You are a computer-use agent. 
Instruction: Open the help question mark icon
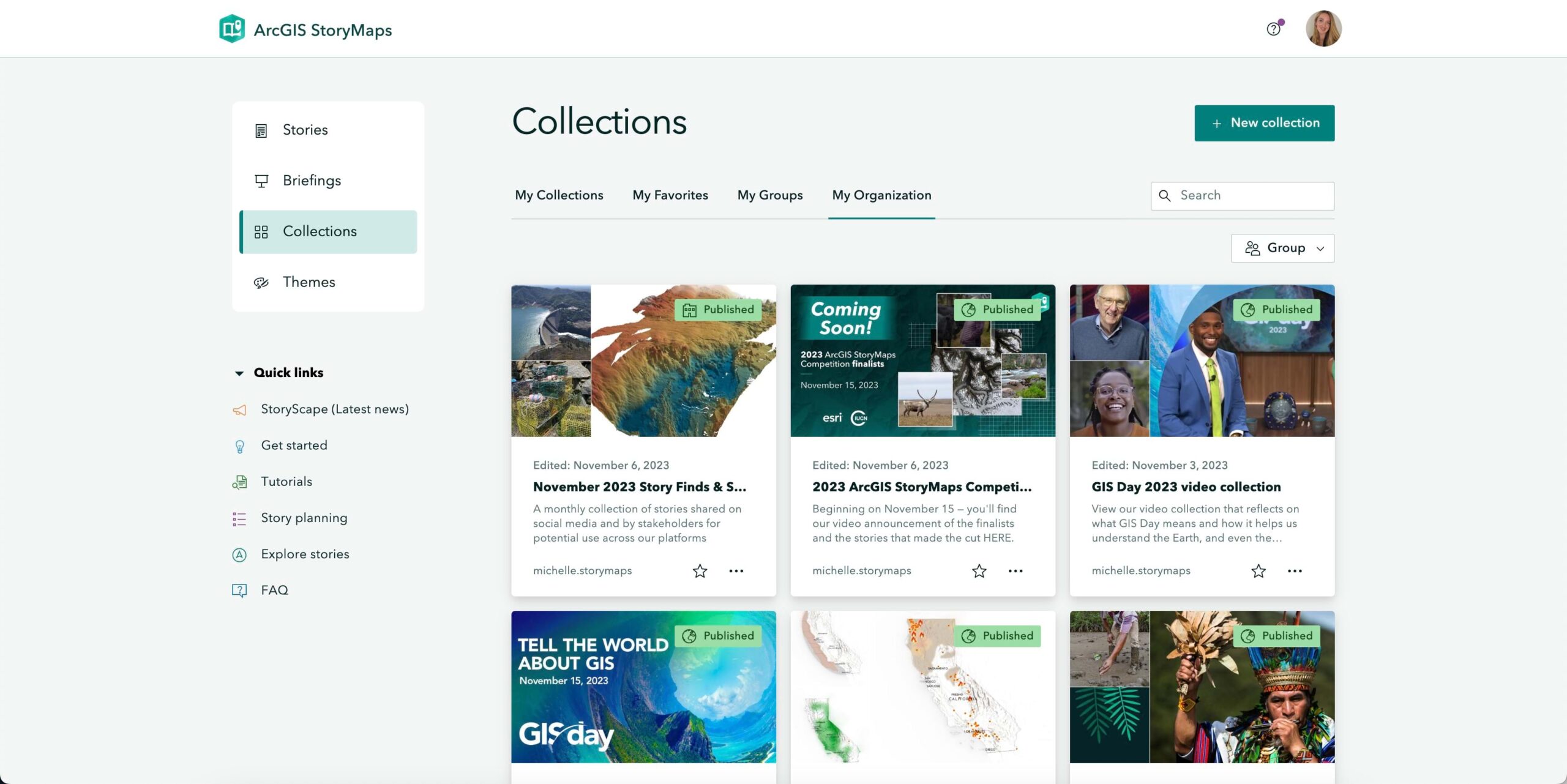click(x=1273, y=29)
